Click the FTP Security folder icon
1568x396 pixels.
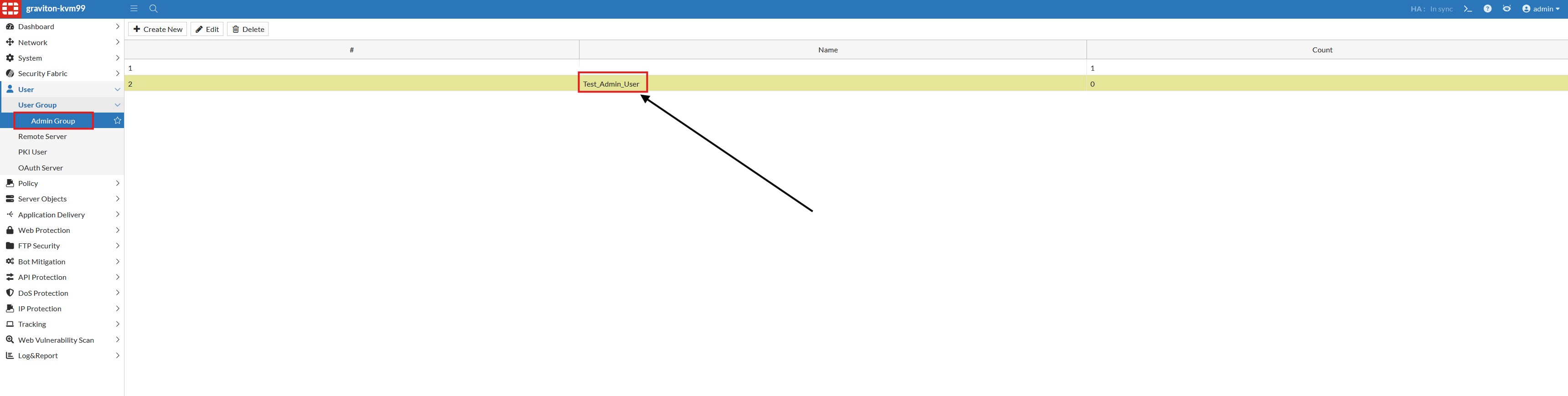(x=10, y=245)
